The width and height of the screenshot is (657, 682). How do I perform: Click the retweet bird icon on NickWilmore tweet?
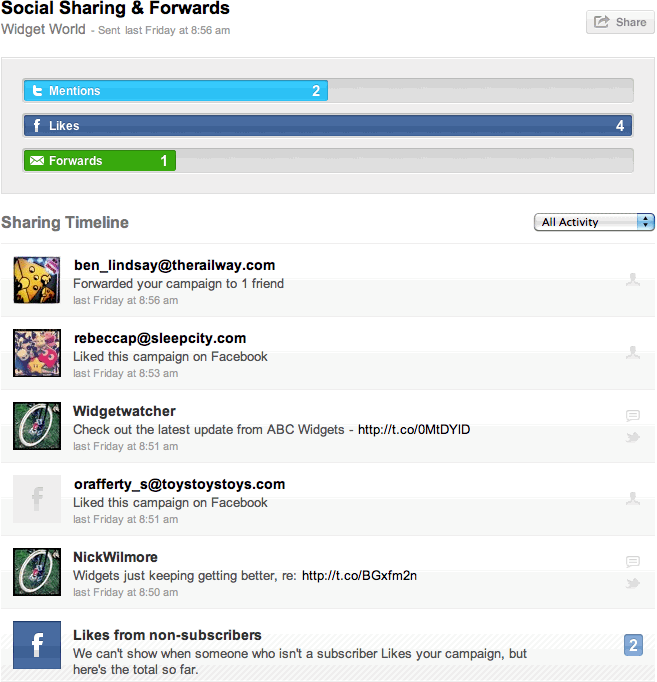[x=632, y=583]
